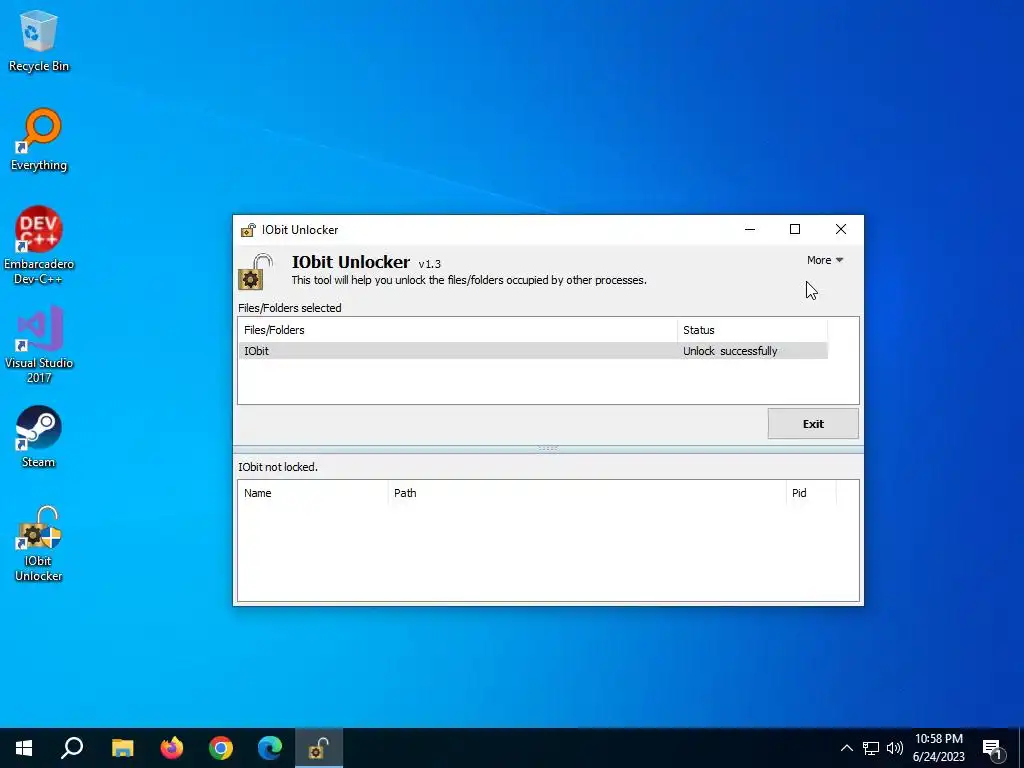
Task: Click the Path column header
Action: coord(587,493)
